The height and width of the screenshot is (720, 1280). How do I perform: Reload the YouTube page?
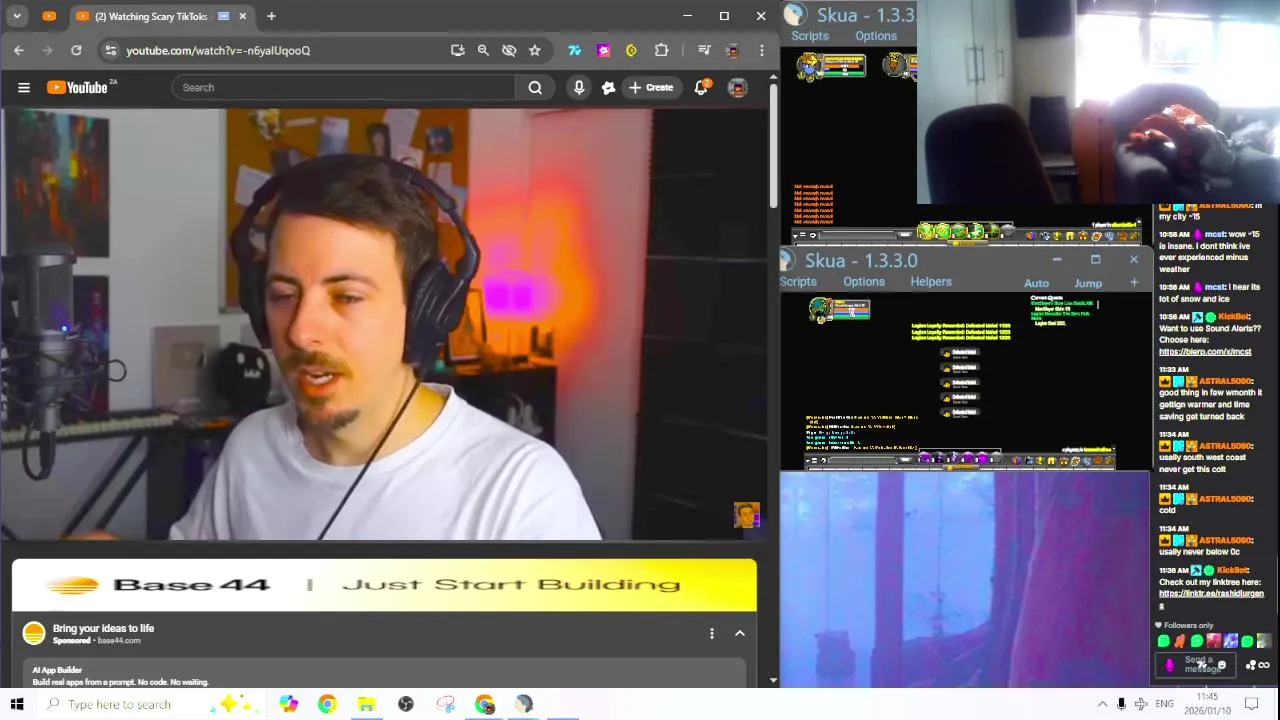[x=76, y=50]
